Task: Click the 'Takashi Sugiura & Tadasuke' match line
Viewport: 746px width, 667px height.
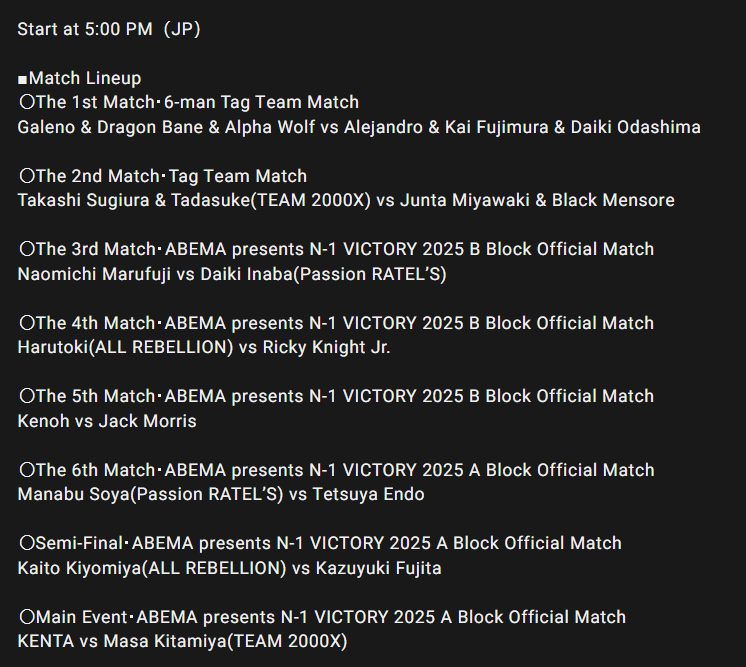Action: coord(346,200)
